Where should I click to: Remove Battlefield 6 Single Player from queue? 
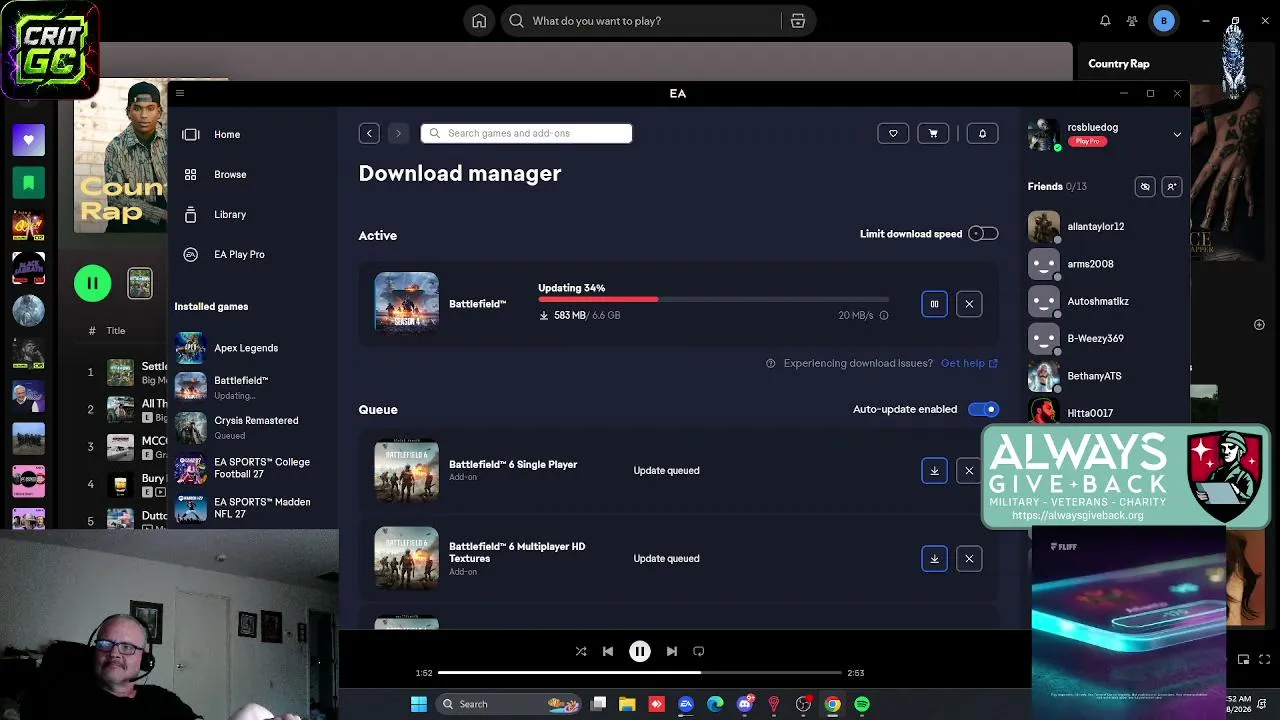pyautogui.click(x=969, y=470)
